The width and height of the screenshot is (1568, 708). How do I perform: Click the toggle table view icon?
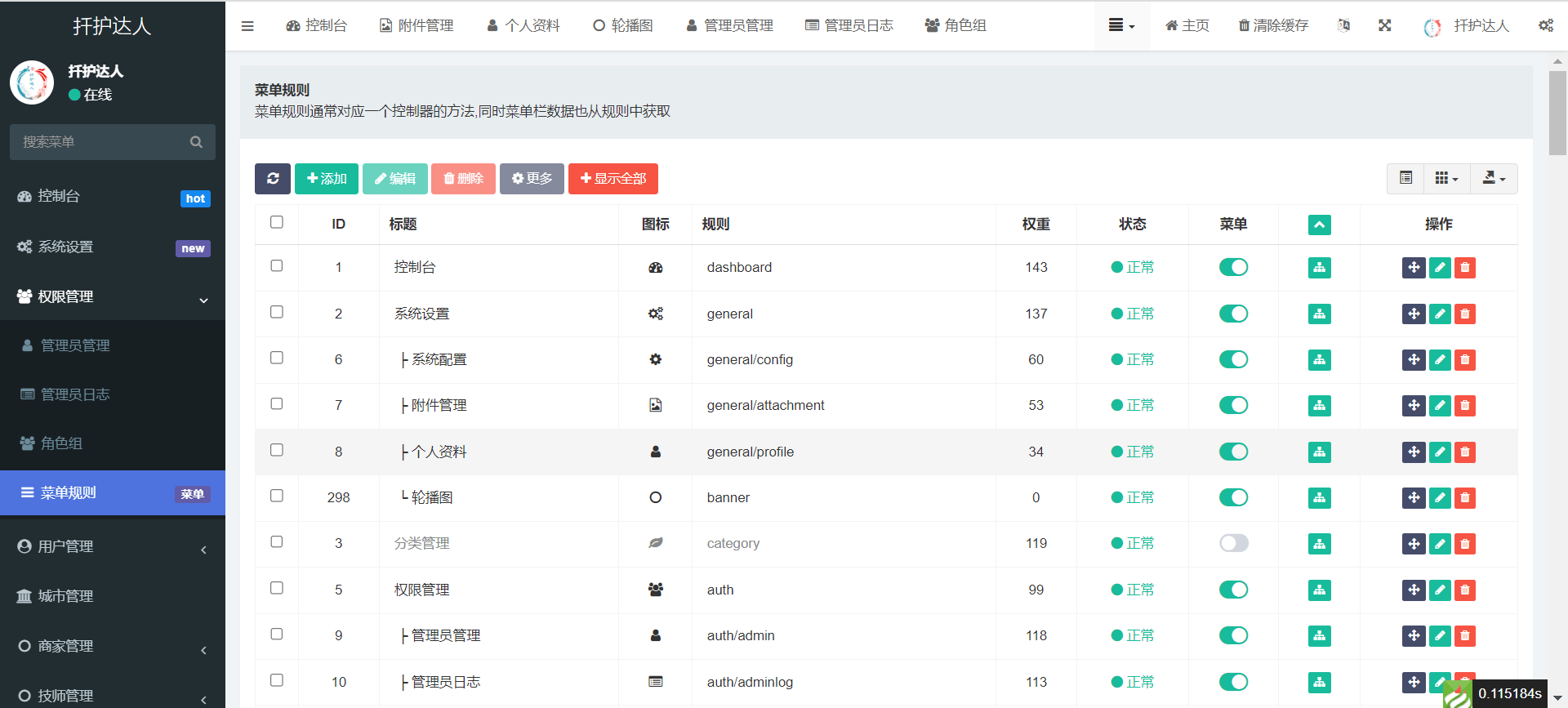point(1405,179)
